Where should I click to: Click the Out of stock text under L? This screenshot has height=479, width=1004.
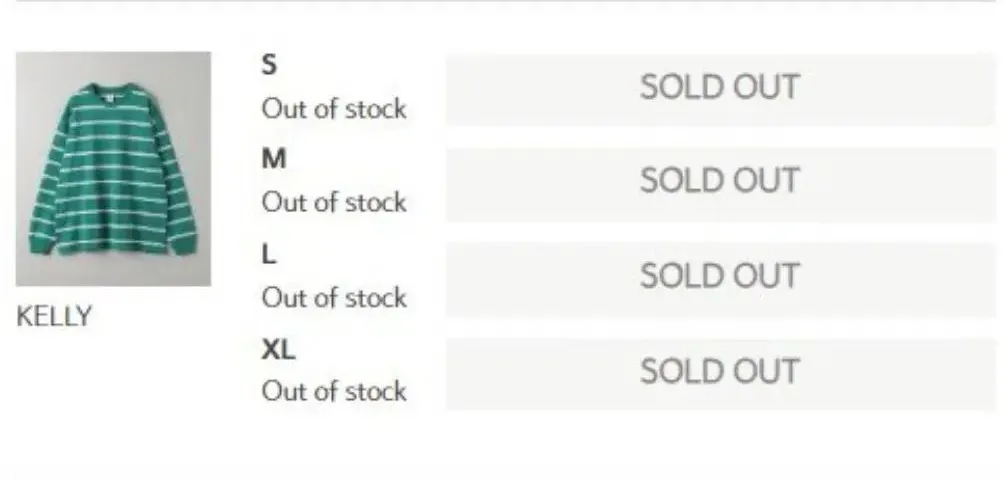(x=334, y=298)
